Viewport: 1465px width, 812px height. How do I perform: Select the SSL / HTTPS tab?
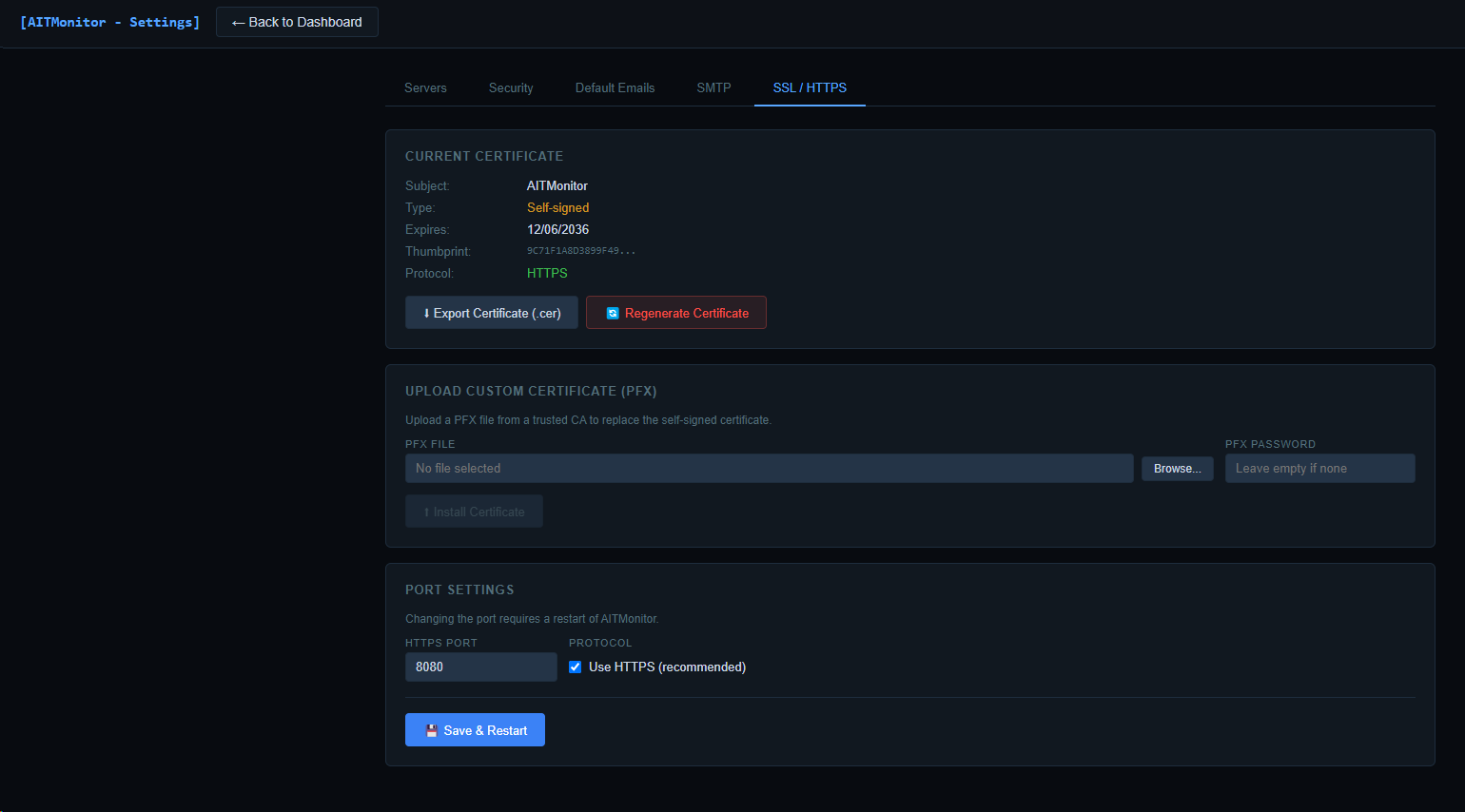click(x=810, y=87)
